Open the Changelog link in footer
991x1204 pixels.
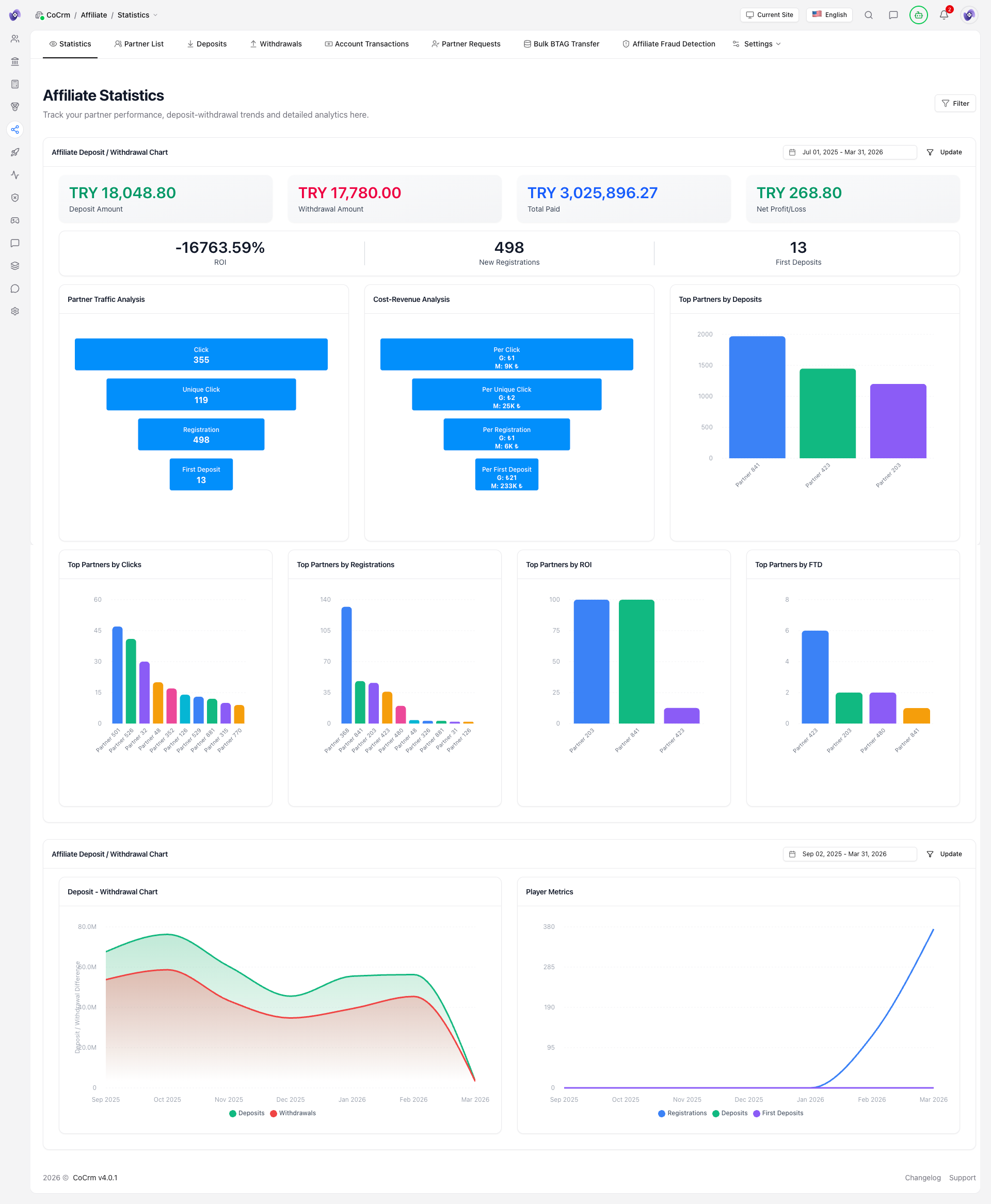pos(922,1177)
